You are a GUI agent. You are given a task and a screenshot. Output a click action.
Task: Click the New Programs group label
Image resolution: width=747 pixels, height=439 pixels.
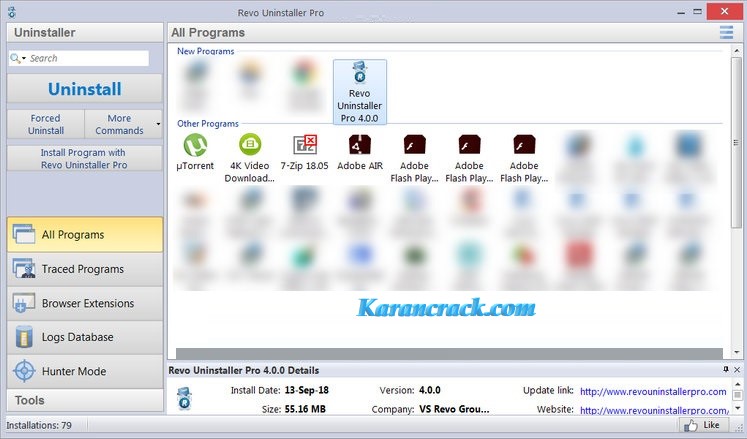[x=205, y=51]
